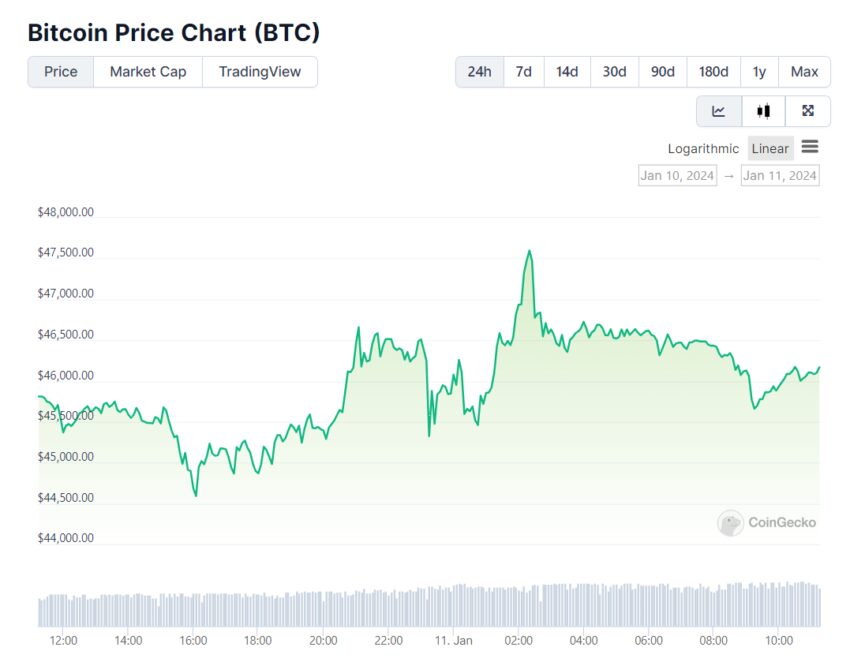850x662 pixels.
Task: Open the chart hamburger menu
Action: click(810, 147)
